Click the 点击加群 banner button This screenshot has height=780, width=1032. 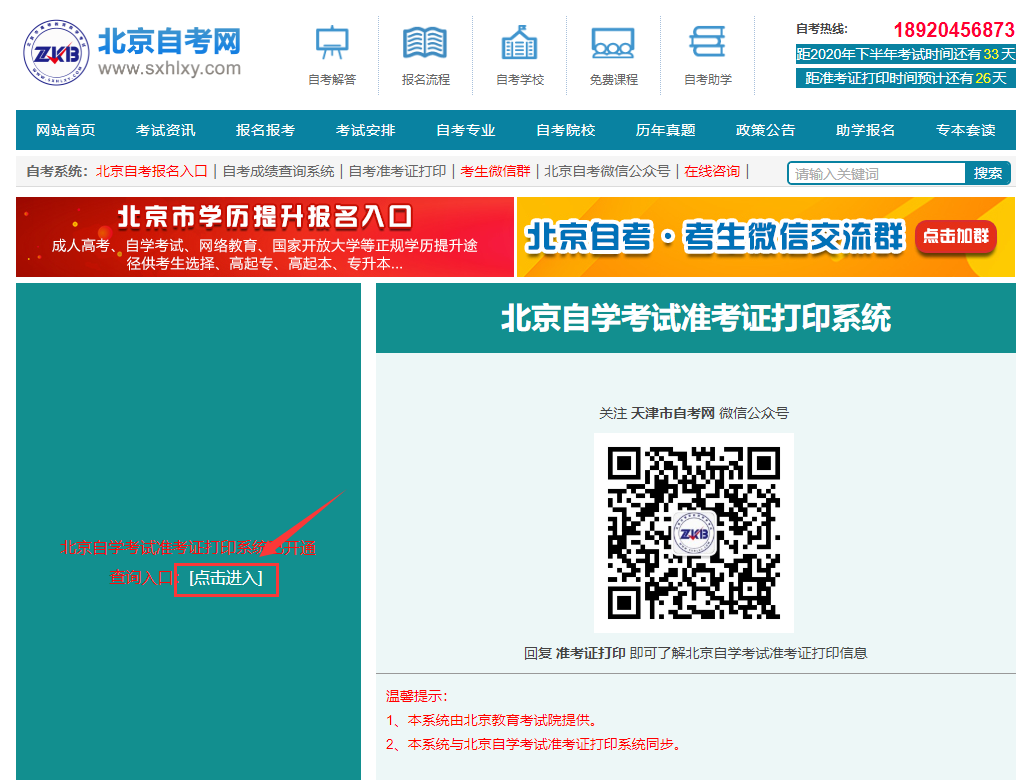[955, 236]
